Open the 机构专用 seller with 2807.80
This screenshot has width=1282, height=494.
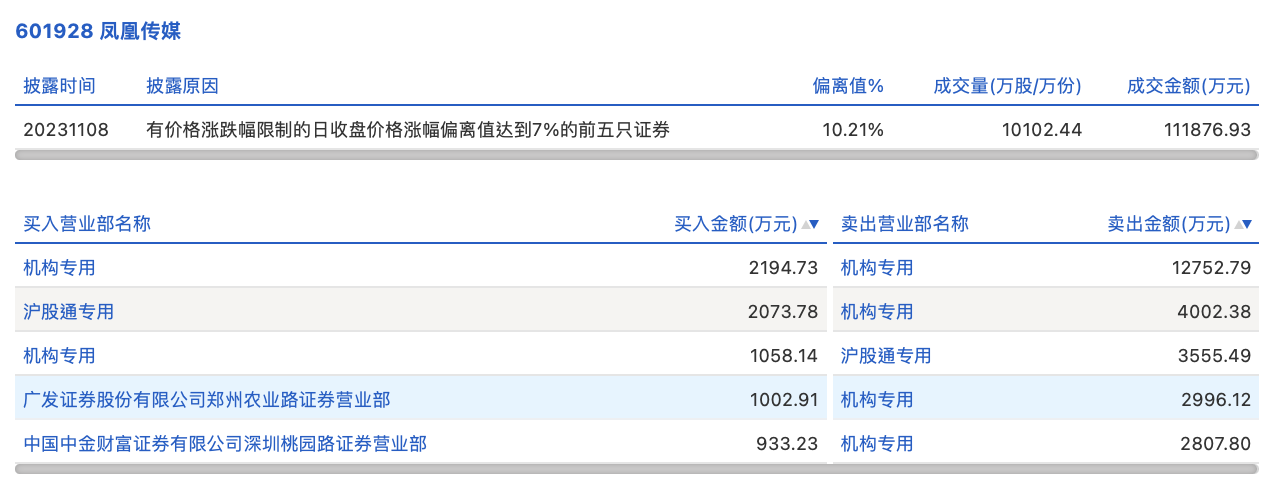pos(877,443)
